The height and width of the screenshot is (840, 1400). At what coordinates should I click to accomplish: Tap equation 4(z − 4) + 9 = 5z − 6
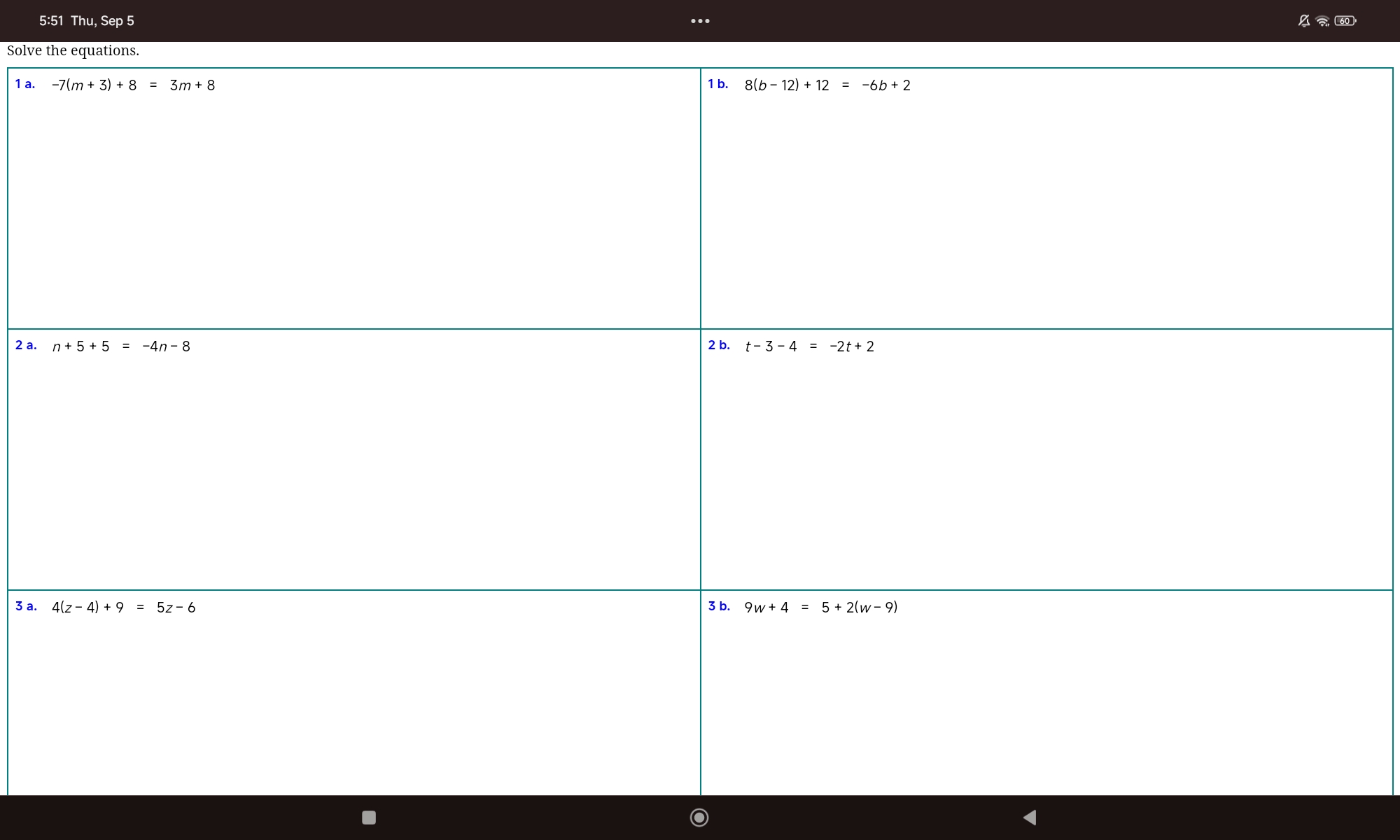coord(124,608)
